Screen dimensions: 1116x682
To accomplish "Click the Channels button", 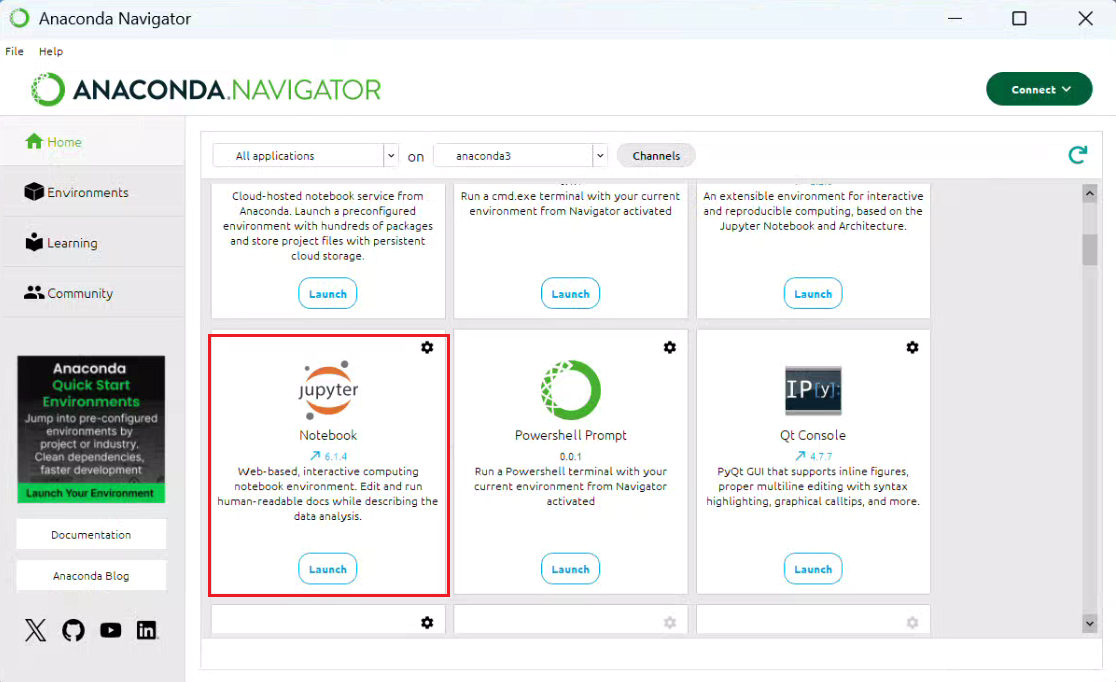I will click(656, 155).
